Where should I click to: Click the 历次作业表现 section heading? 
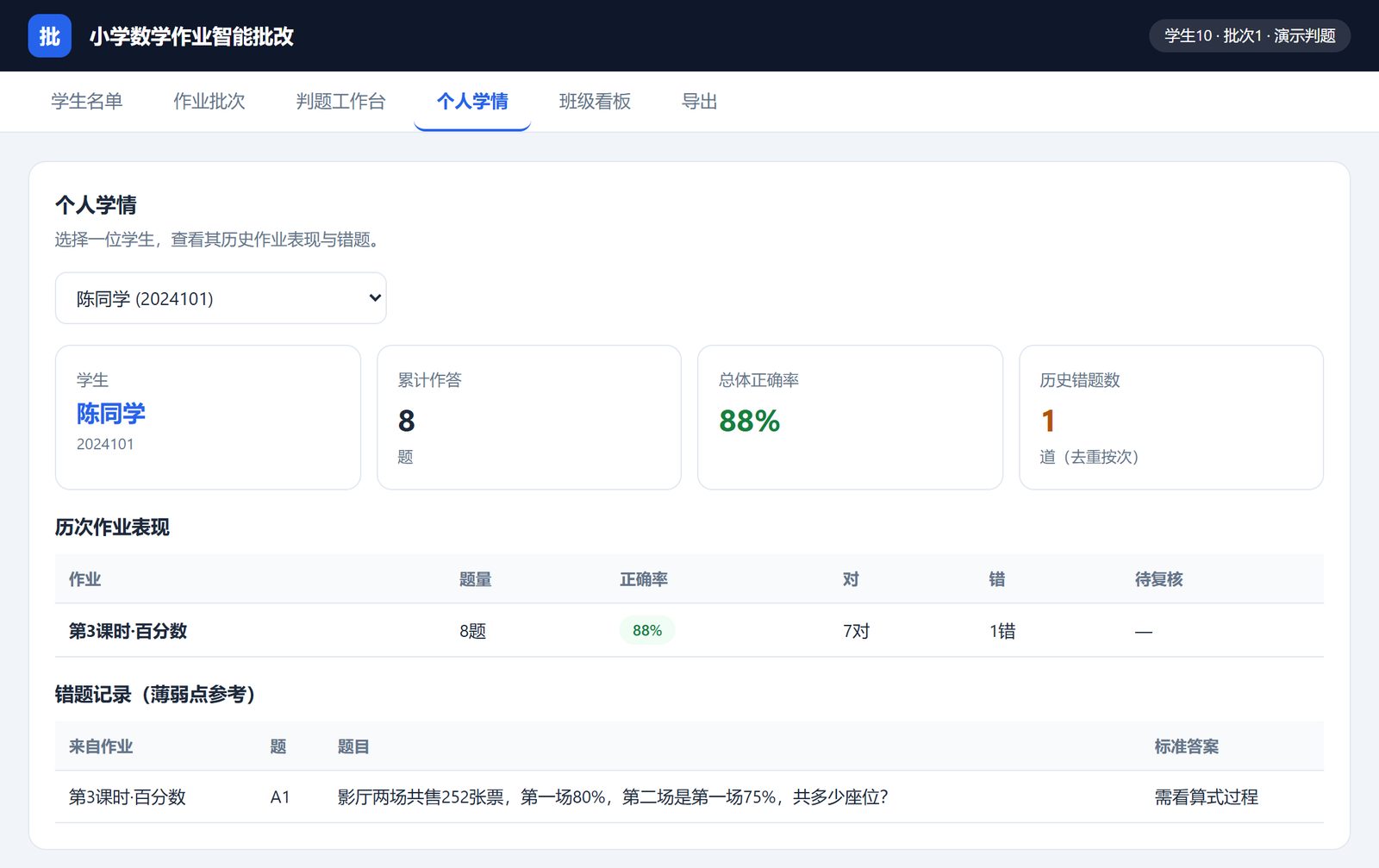[112, 527]
